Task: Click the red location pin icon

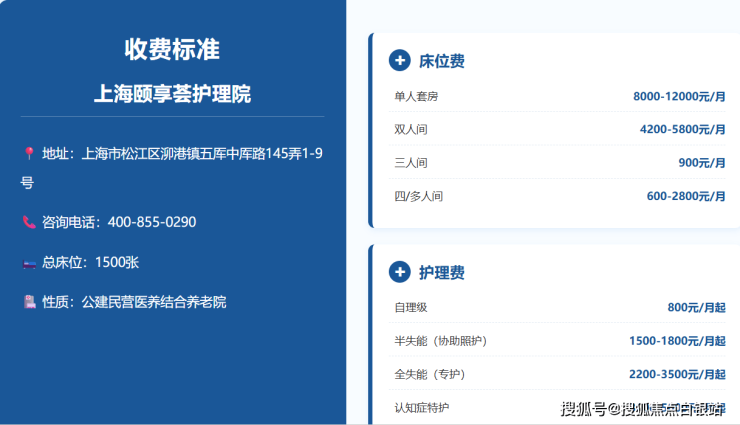Action: click(x=29, y=153)
